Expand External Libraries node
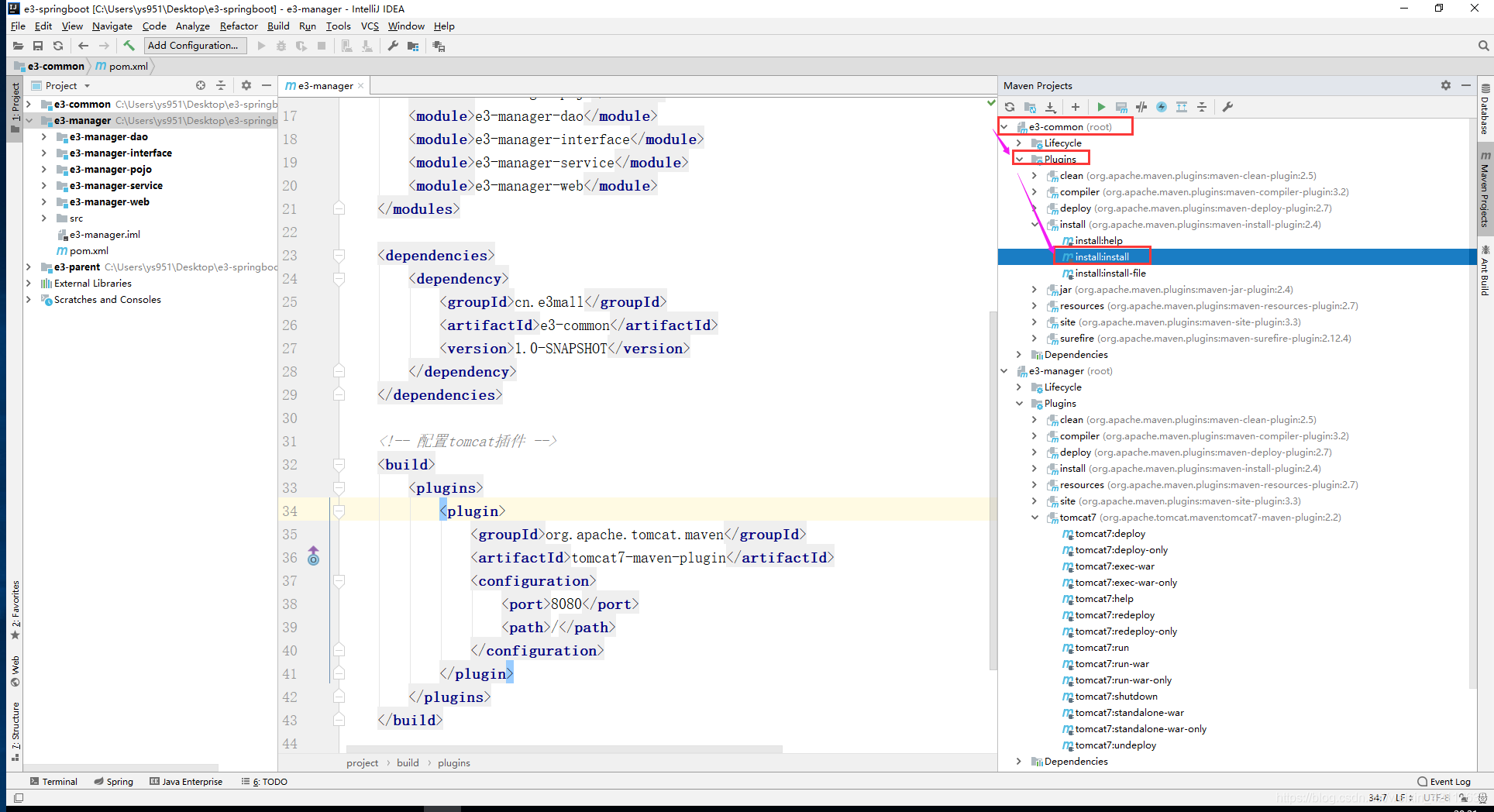This screenshot has width=1494, height=812. [x=29, y=284]
